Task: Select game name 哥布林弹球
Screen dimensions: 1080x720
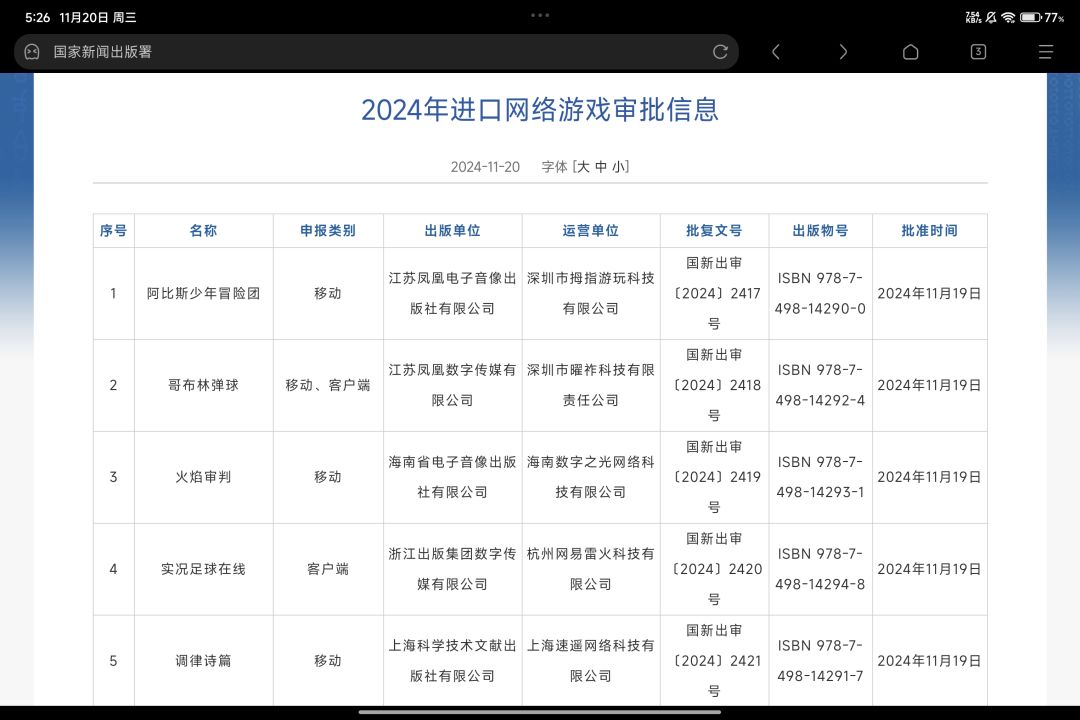Action: coord(203,385)
